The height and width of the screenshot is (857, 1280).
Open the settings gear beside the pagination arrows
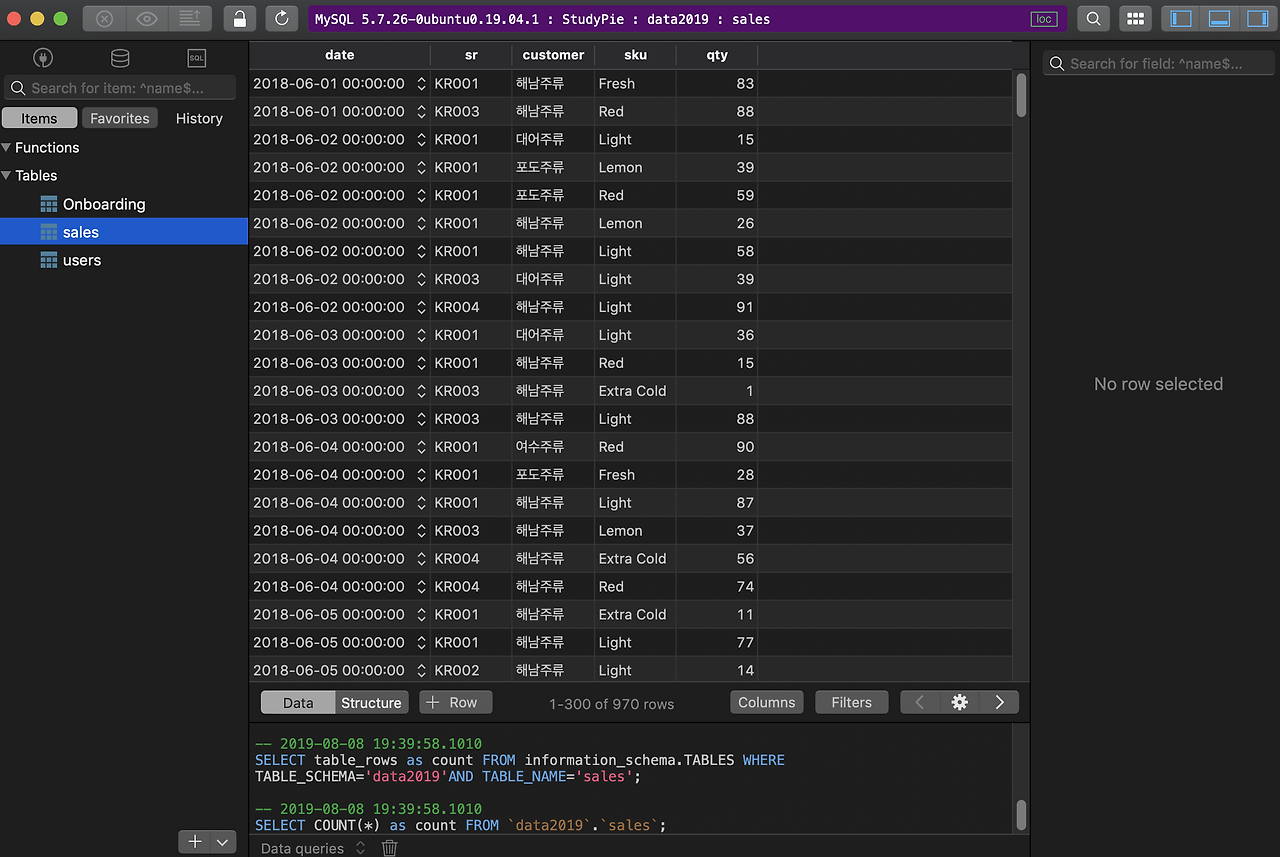coord(959,702)
